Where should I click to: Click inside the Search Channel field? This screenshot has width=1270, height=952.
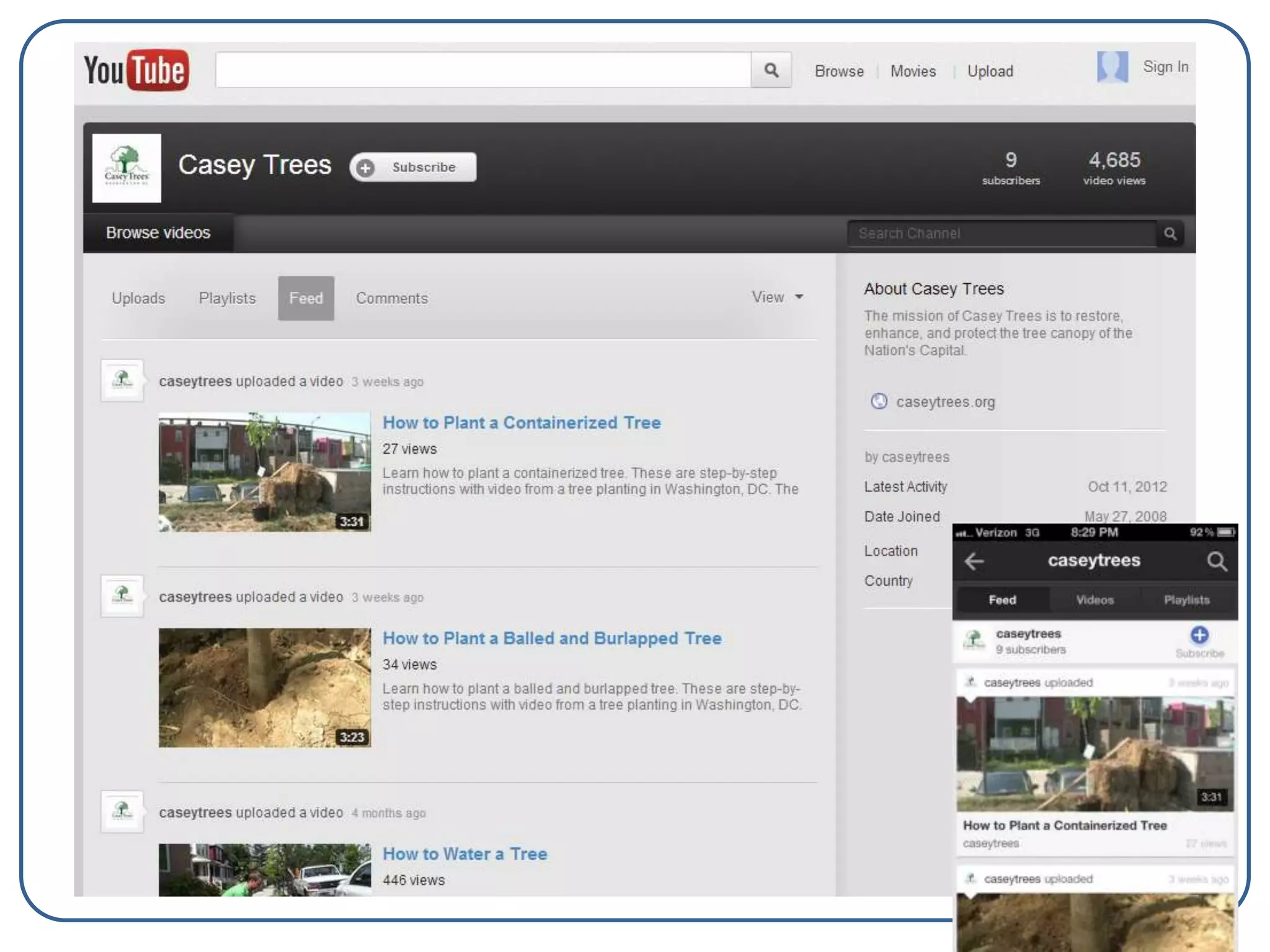1001,234
